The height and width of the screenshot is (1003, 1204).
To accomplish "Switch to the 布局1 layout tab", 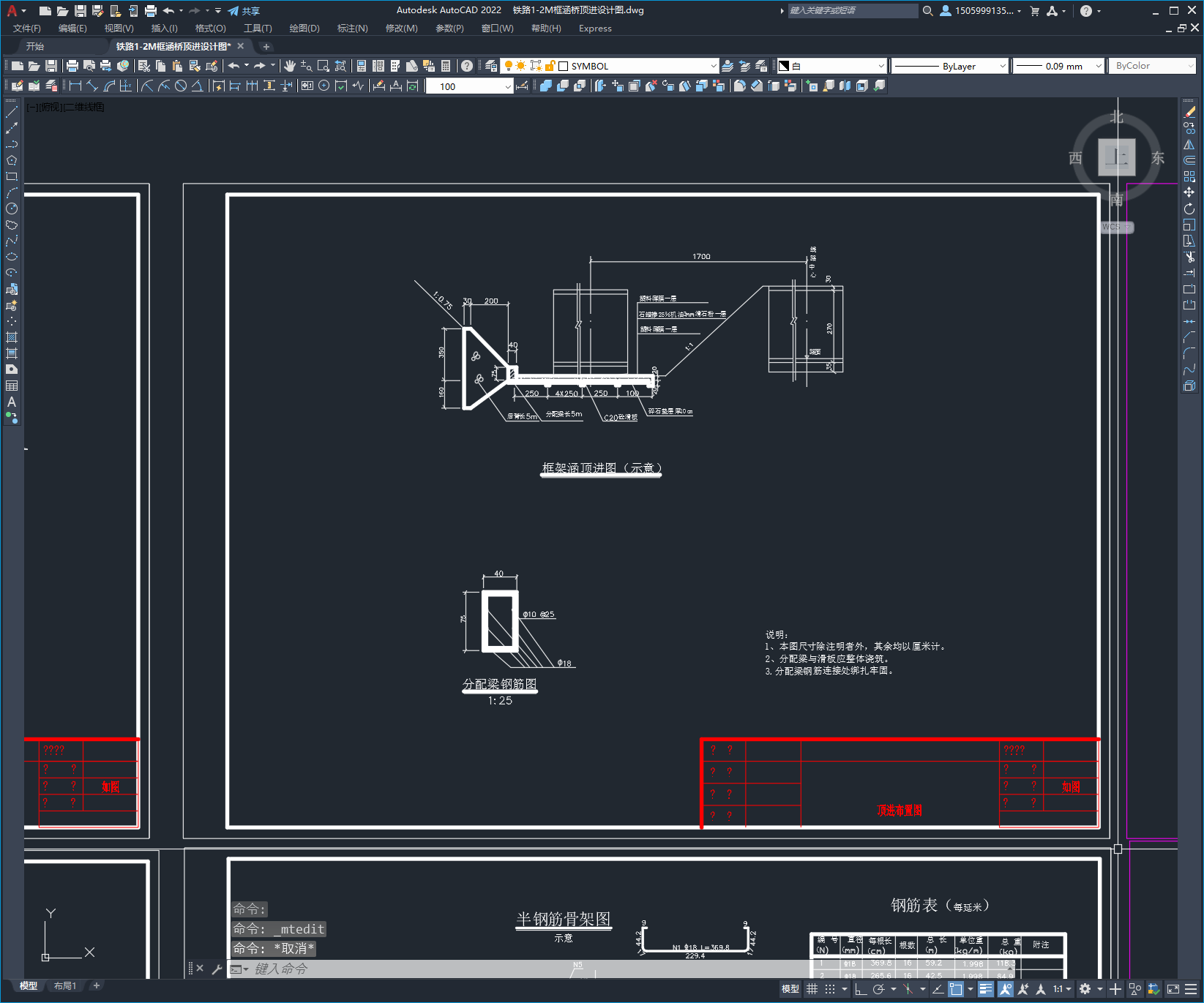I will 65,985.
